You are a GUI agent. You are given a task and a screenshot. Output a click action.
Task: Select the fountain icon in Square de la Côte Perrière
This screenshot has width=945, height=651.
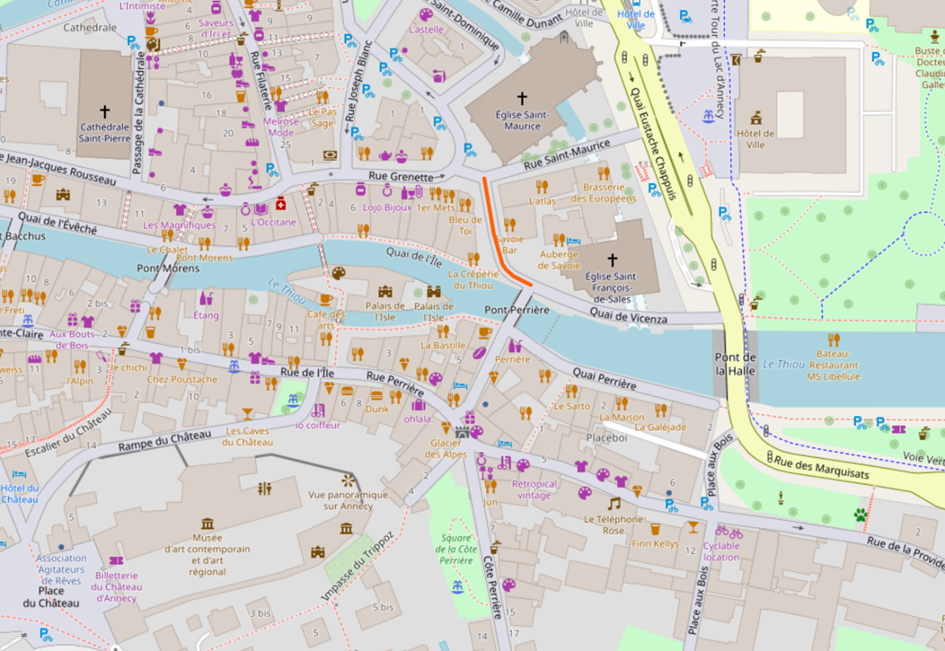(458, 587)
